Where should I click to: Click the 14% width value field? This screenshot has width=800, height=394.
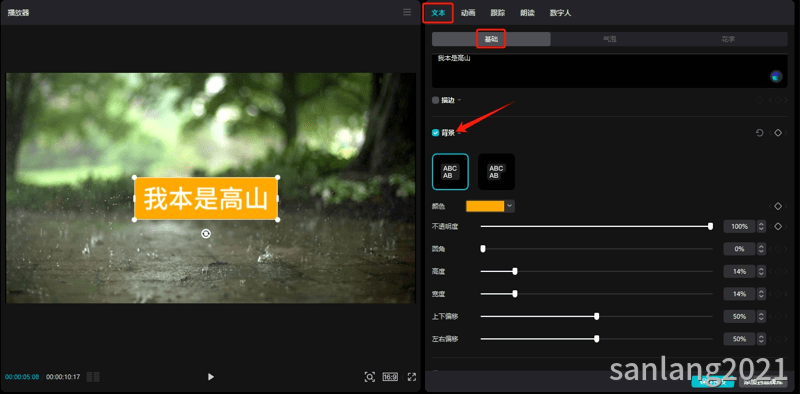[x=739, y=293]
